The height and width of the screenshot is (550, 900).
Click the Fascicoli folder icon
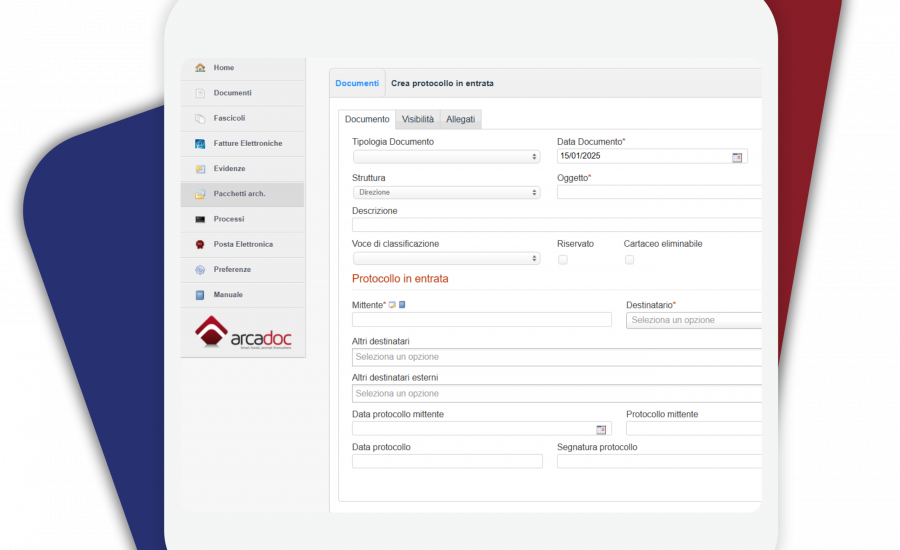(x=200, y=118)
